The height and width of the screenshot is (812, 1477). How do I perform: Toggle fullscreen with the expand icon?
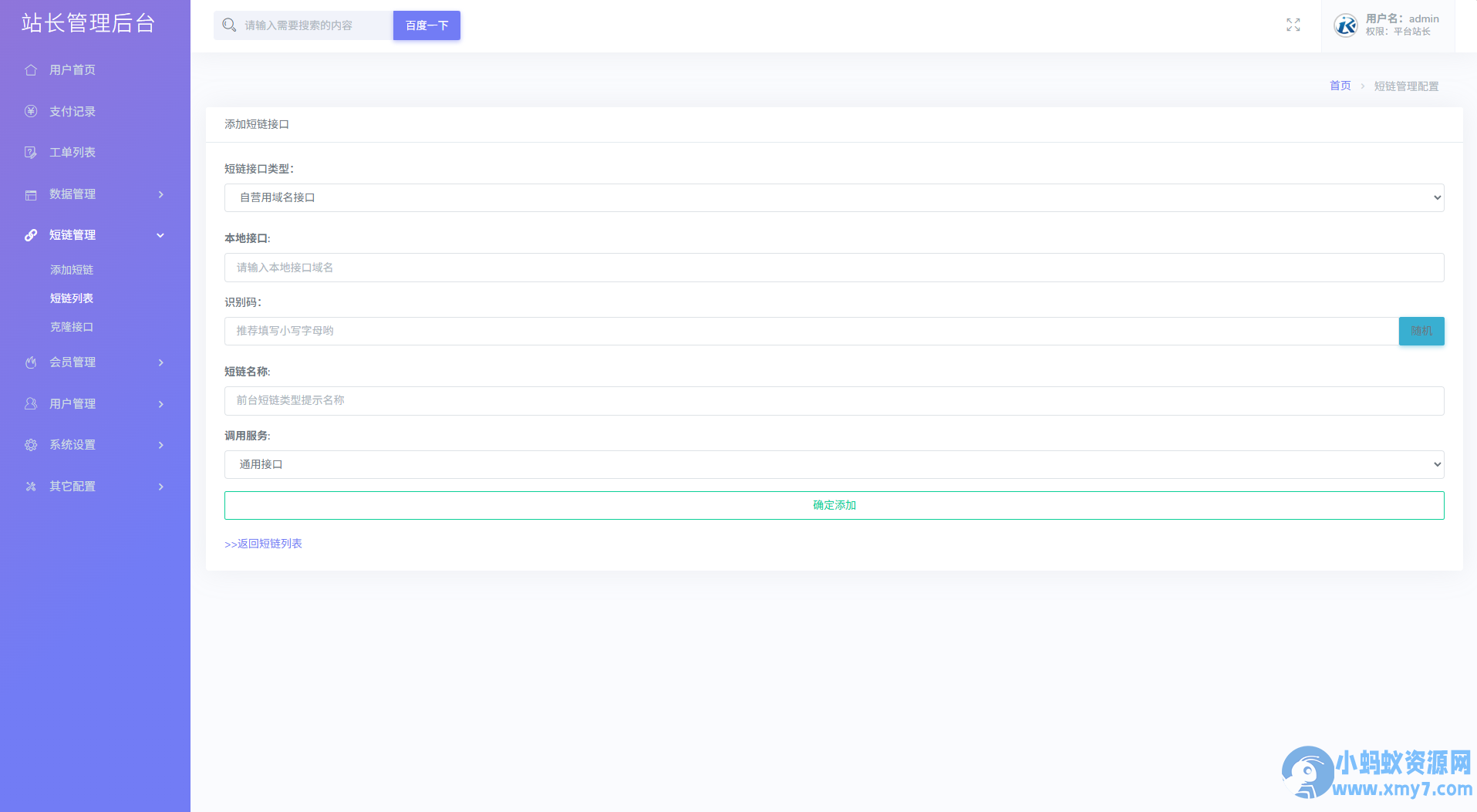point(1293,25)
